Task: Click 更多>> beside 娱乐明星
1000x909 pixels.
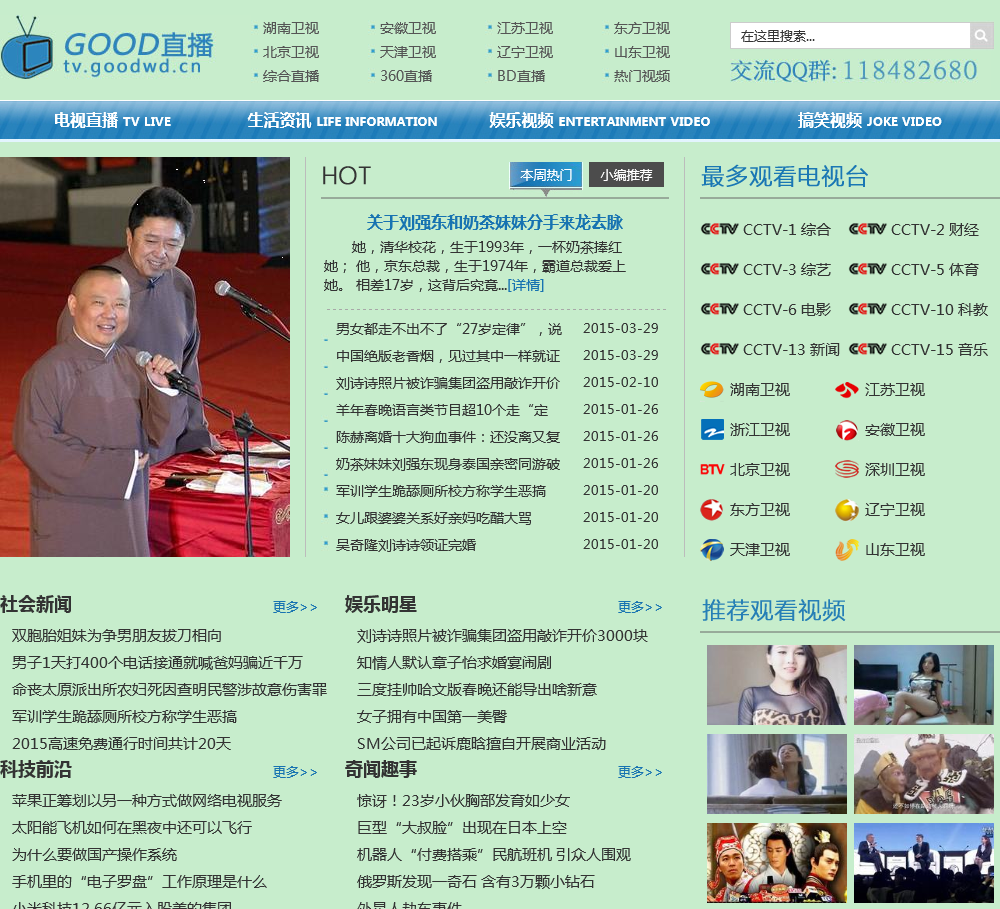Action: [640, 607]
